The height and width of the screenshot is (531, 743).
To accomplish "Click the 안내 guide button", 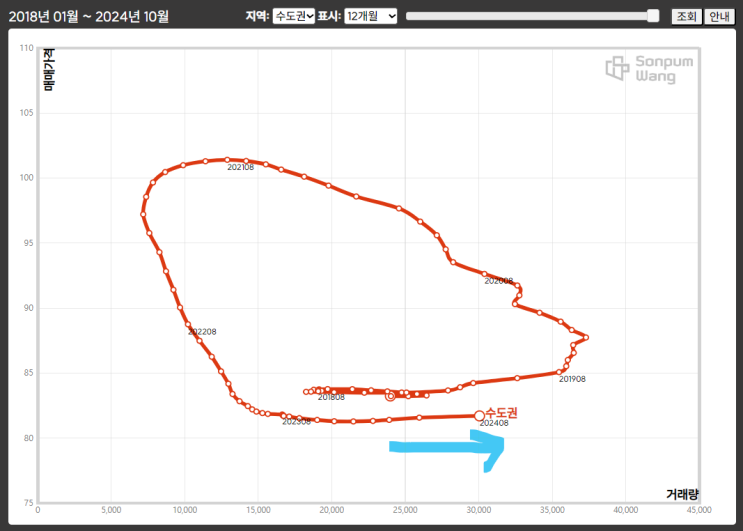I will click(x=719, y=17).
